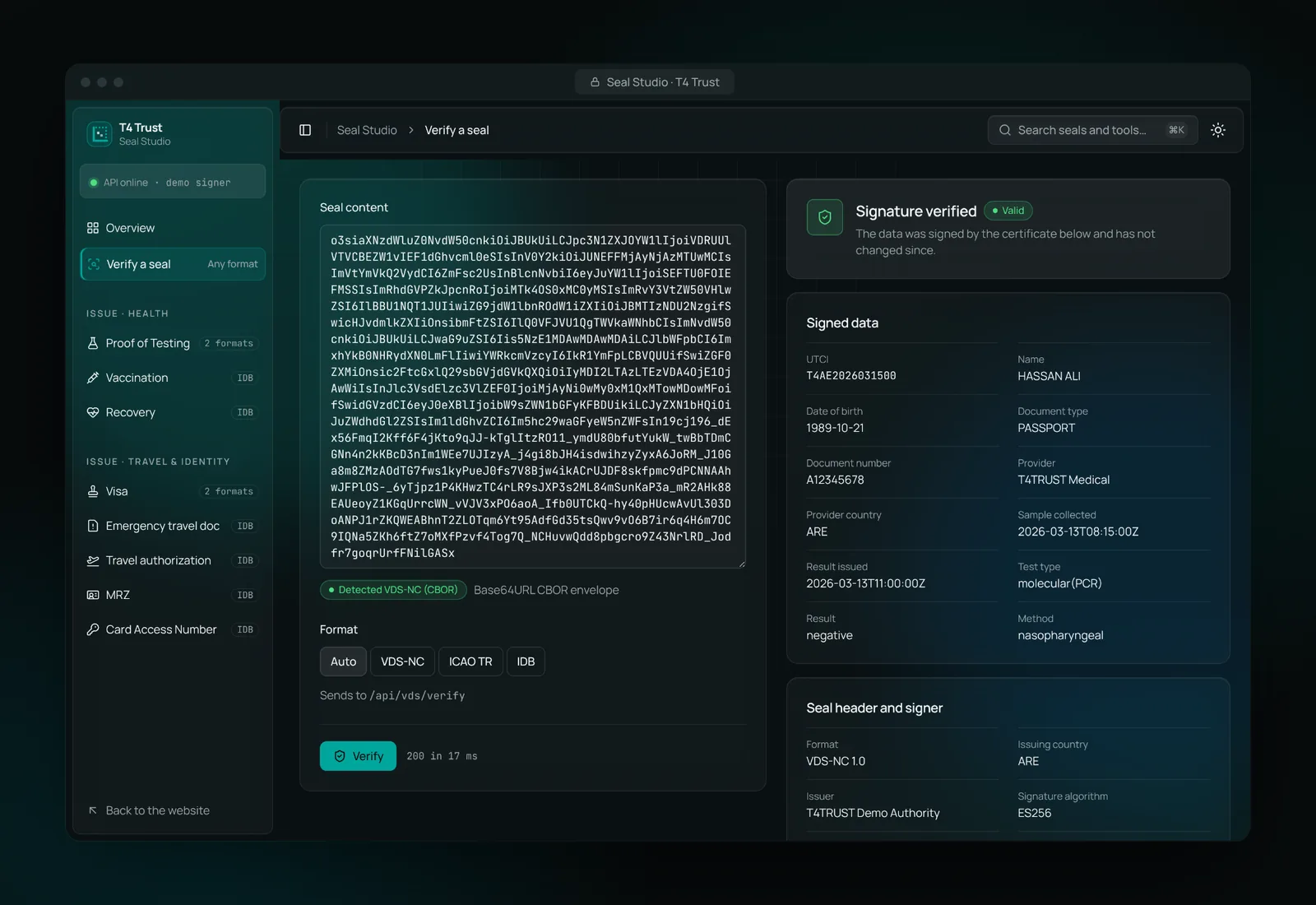Click inside the Seal content textarea
1316x905 pixels.
[x=533, y=397]
